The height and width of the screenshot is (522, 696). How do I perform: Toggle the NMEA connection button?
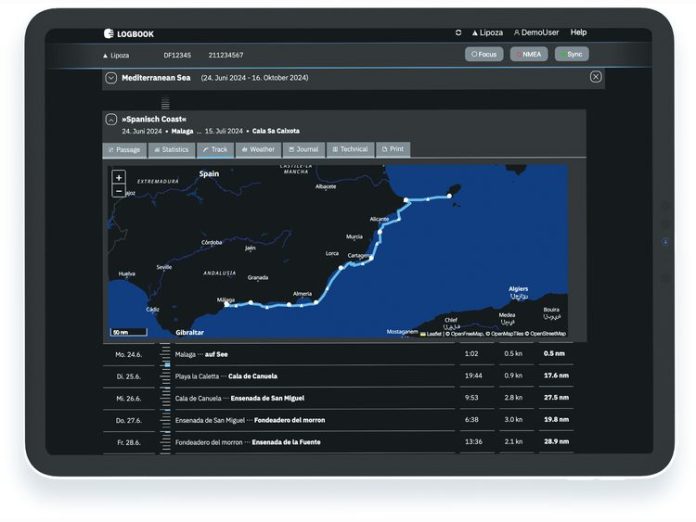pyautogui.click(x=529, y=54)
